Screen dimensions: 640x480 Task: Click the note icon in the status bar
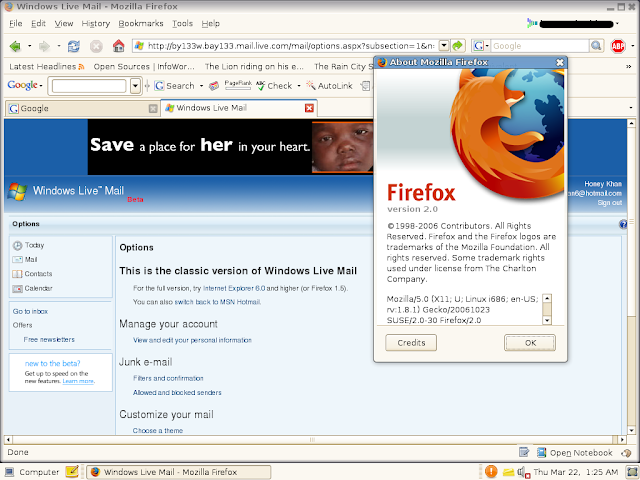pyautogui.click(x=524, y=452)
